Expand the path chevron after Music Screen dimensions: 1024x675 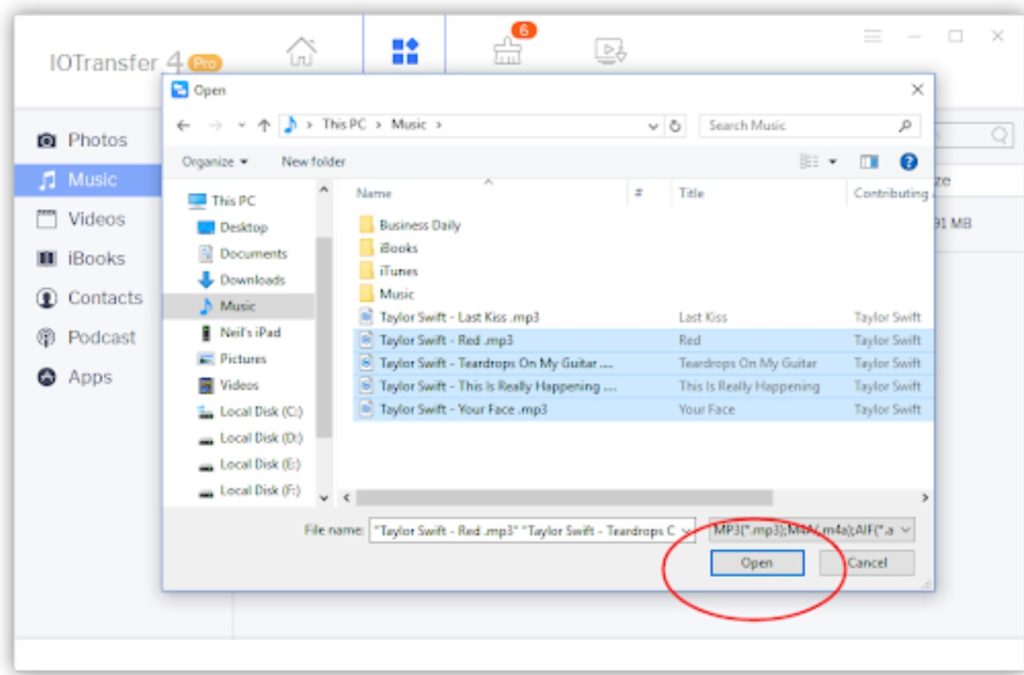[x=439, y=125]
